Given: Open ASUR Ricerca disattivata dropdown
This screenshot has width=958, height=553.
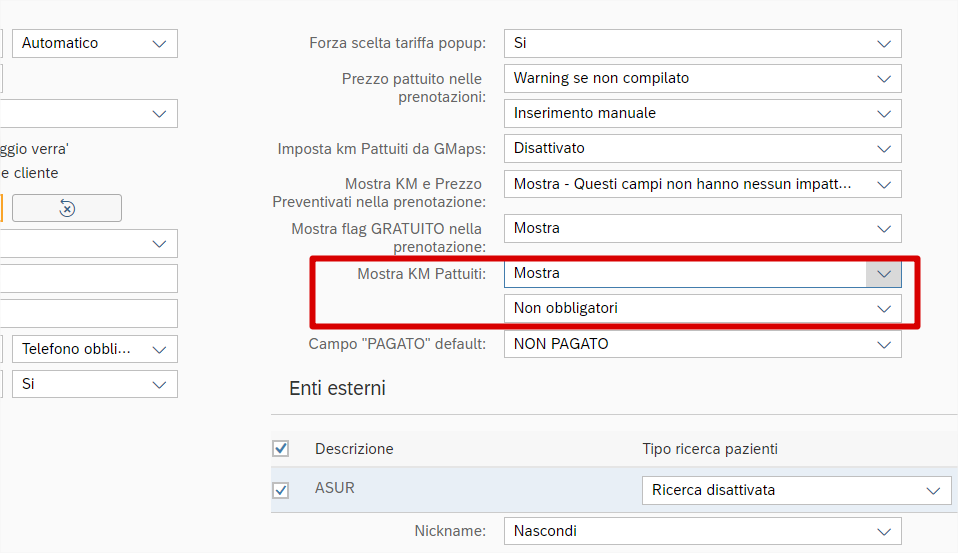Looking at the screenshot, I should point(933,490).
